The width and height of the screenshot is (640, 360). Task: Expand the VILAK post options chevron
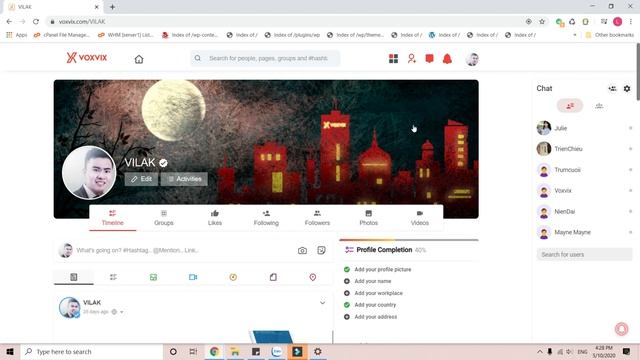tap(322, 303)
